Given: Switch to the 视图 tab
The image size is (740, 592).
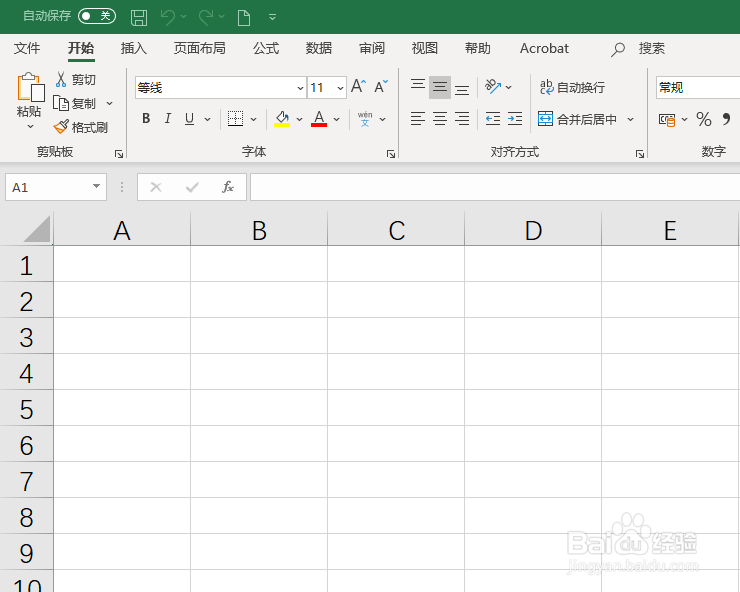Looking at the screenshot, I should [x=425, y=48].
